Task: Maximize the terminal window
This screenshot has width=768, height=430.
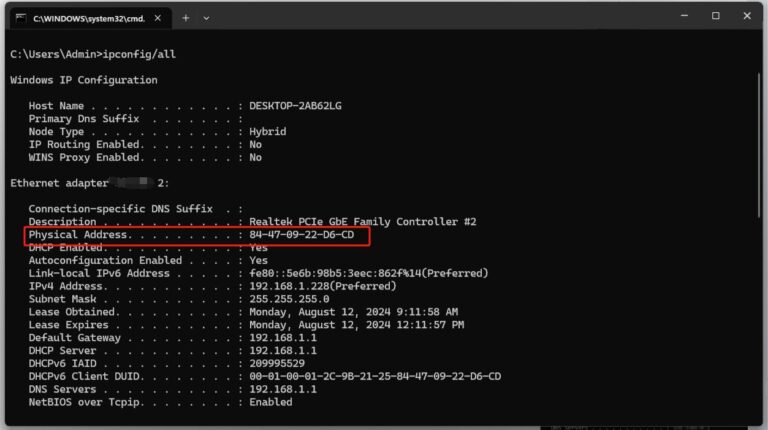Action: click(716, 16)
